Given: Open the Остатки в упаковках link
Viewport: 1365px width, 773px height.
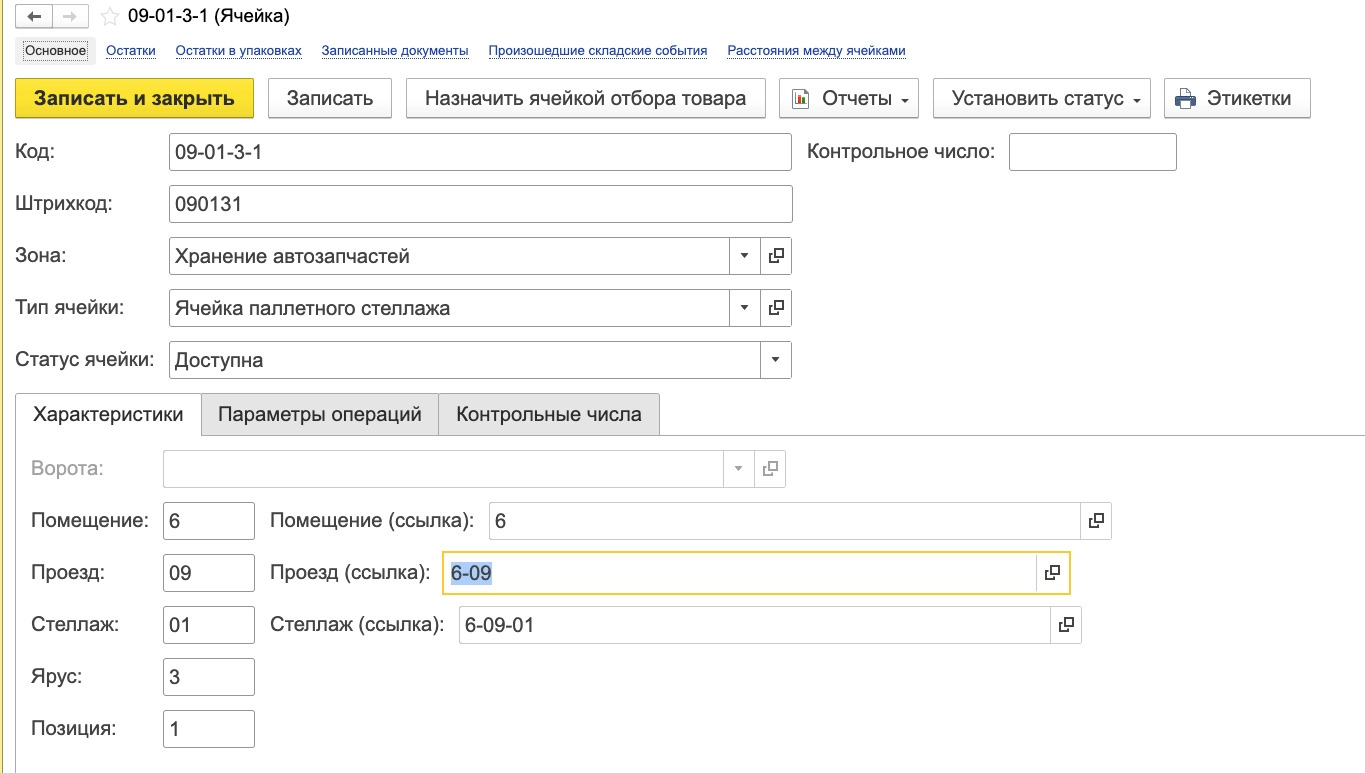Looking at the screenshot, I should click(238, 50).
